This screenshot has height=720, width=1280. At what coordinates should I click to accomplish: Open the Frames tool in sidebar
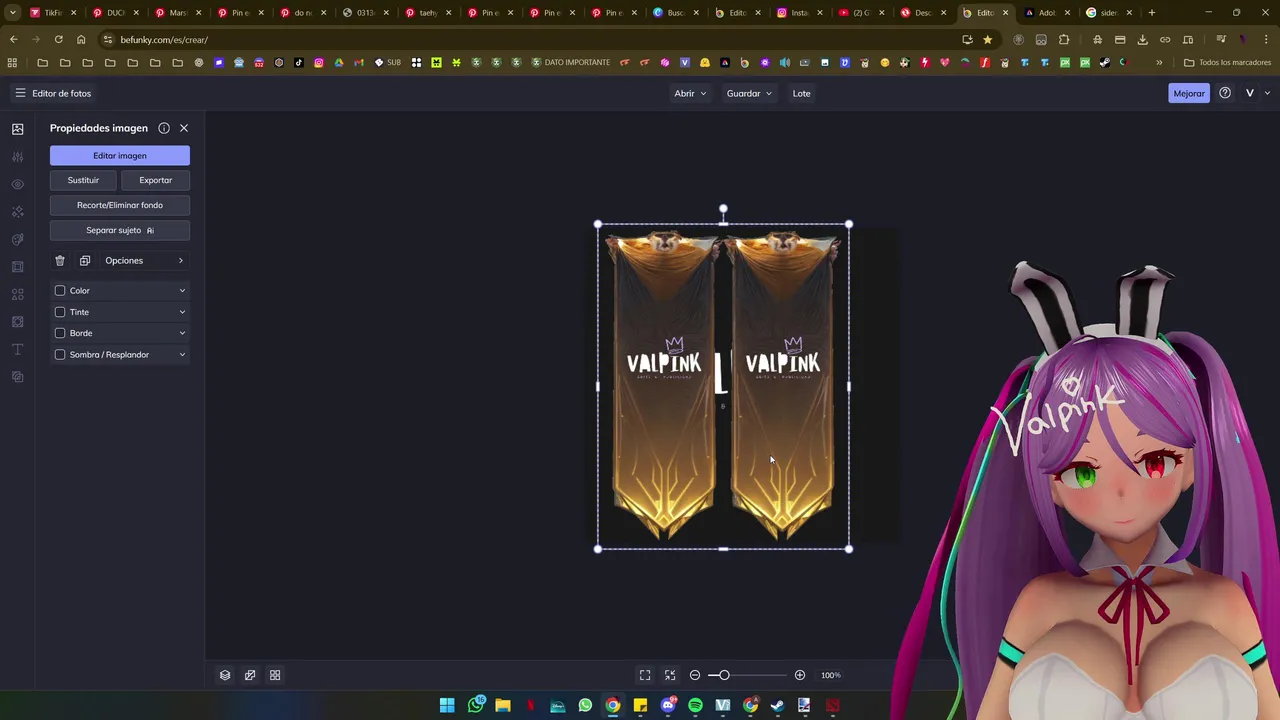point(17,267)
